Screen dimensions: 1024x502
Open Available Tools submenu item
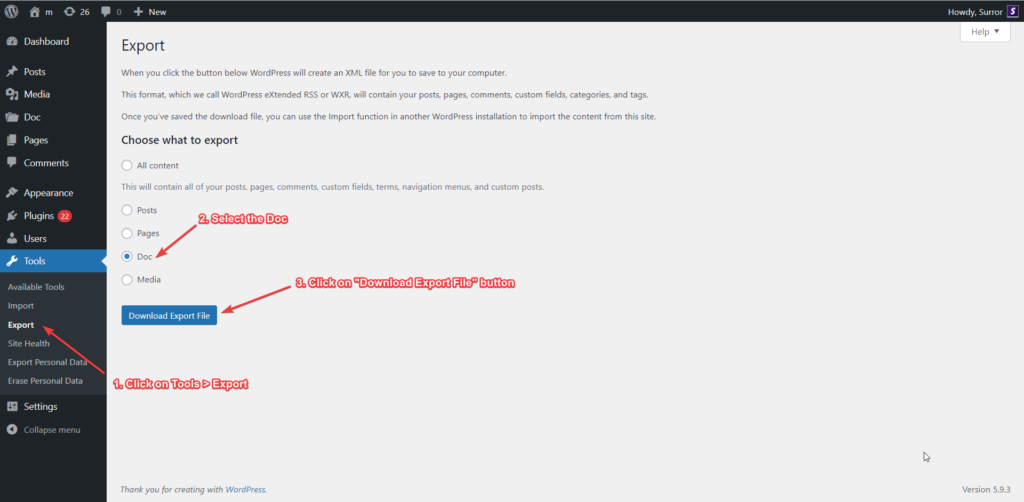pyautogui.click(x=36, y=287)
